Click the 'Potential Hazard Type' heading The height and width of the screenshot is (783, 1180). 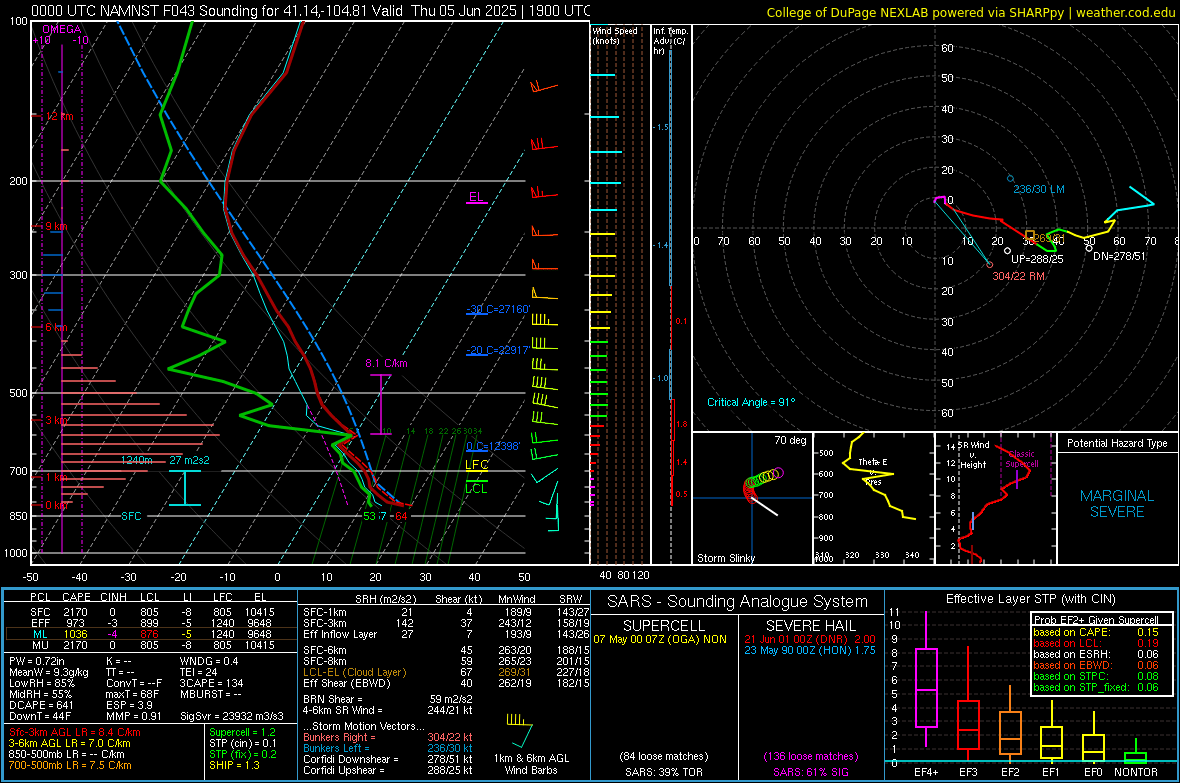[x=1118, y=443]
